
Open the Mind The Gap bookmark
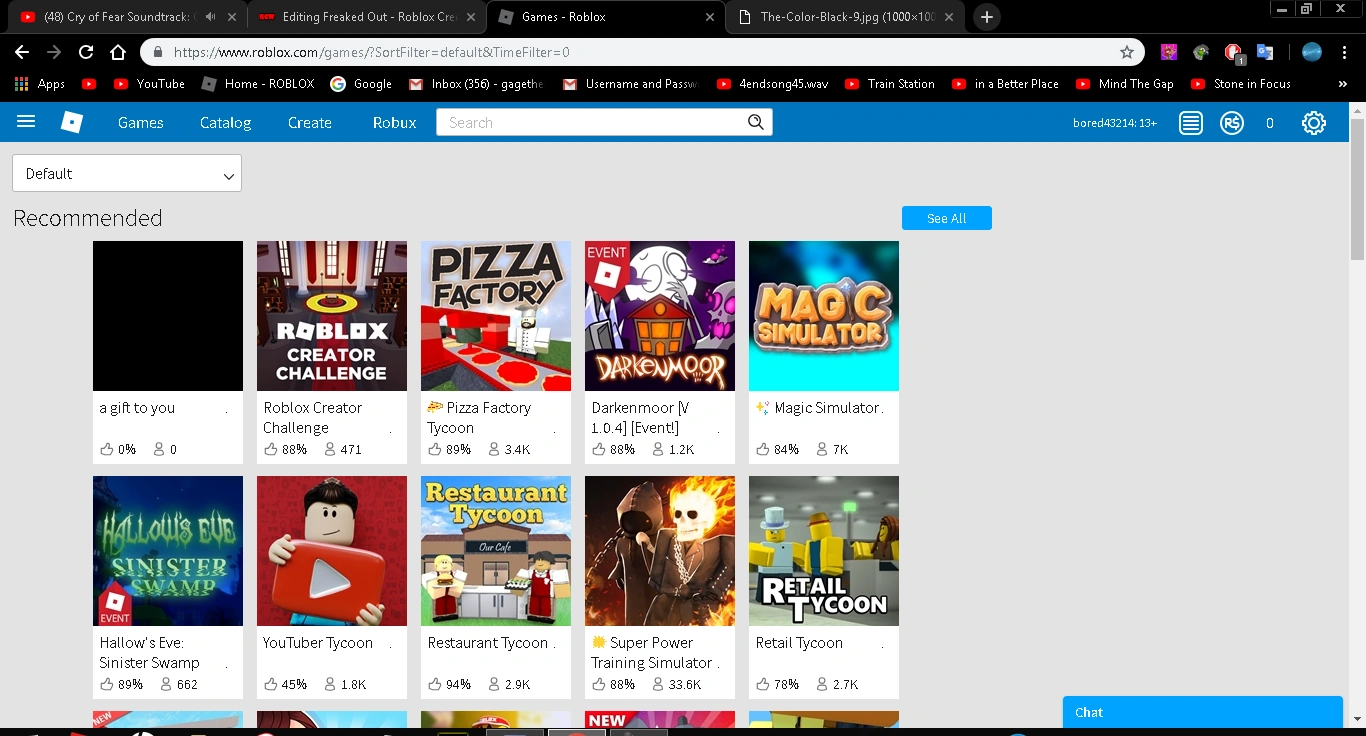(x=1125, y=84)
